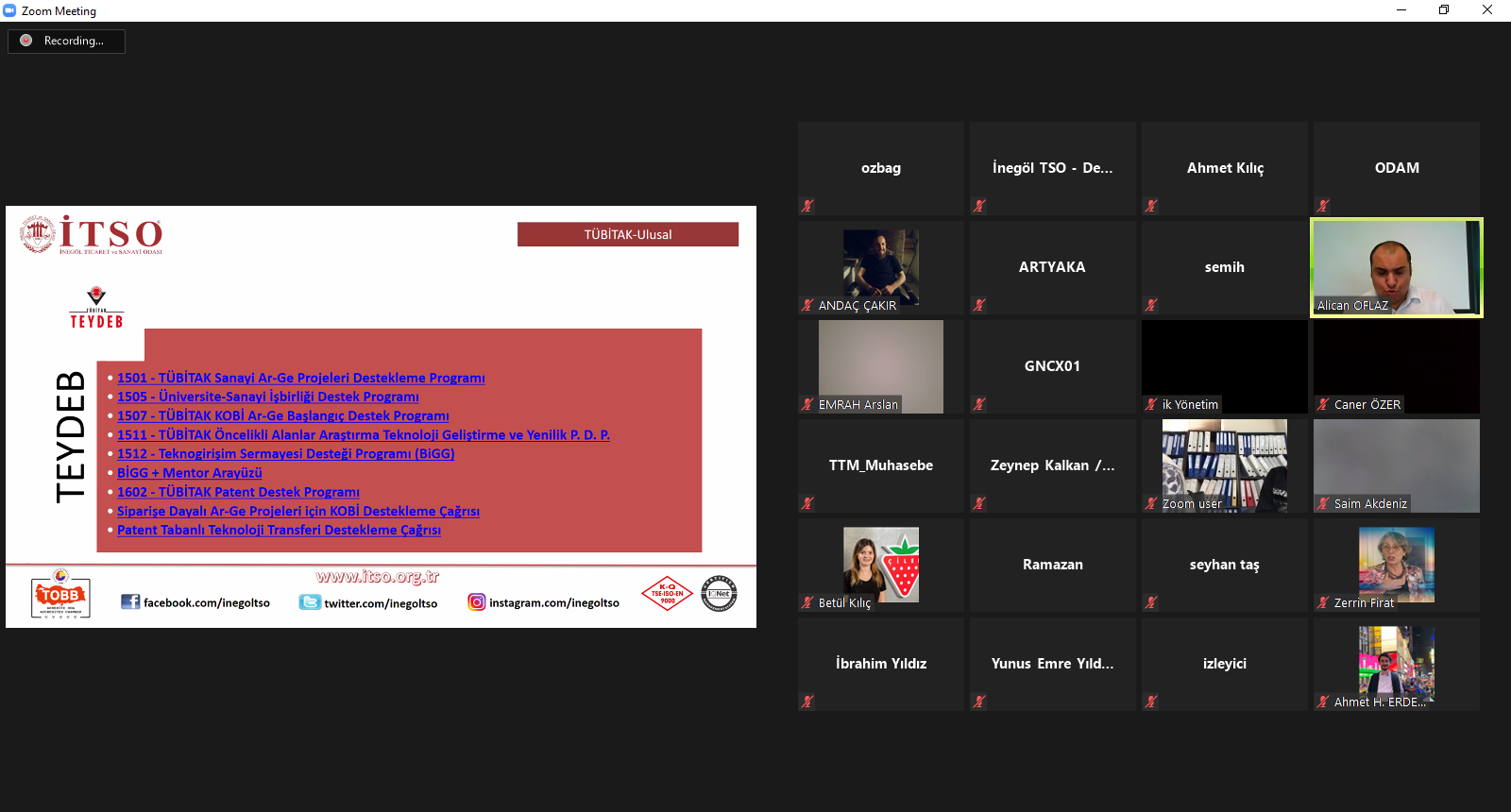Viewport: 1511px width, 812px height.
Task: Select the Betül Kılıç participant tile
Action: (881, 565)
